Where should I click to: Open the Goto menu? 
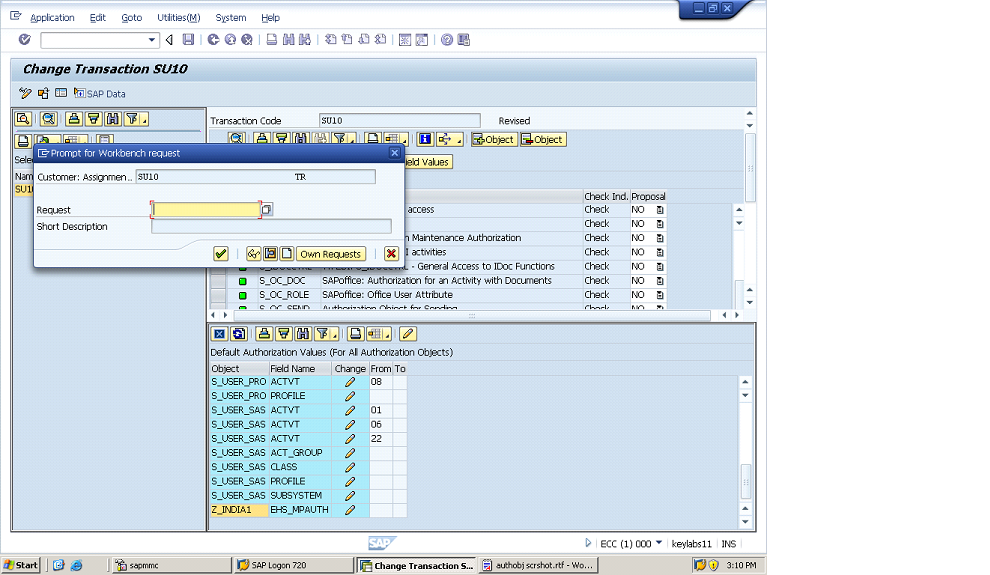point(131,18)
